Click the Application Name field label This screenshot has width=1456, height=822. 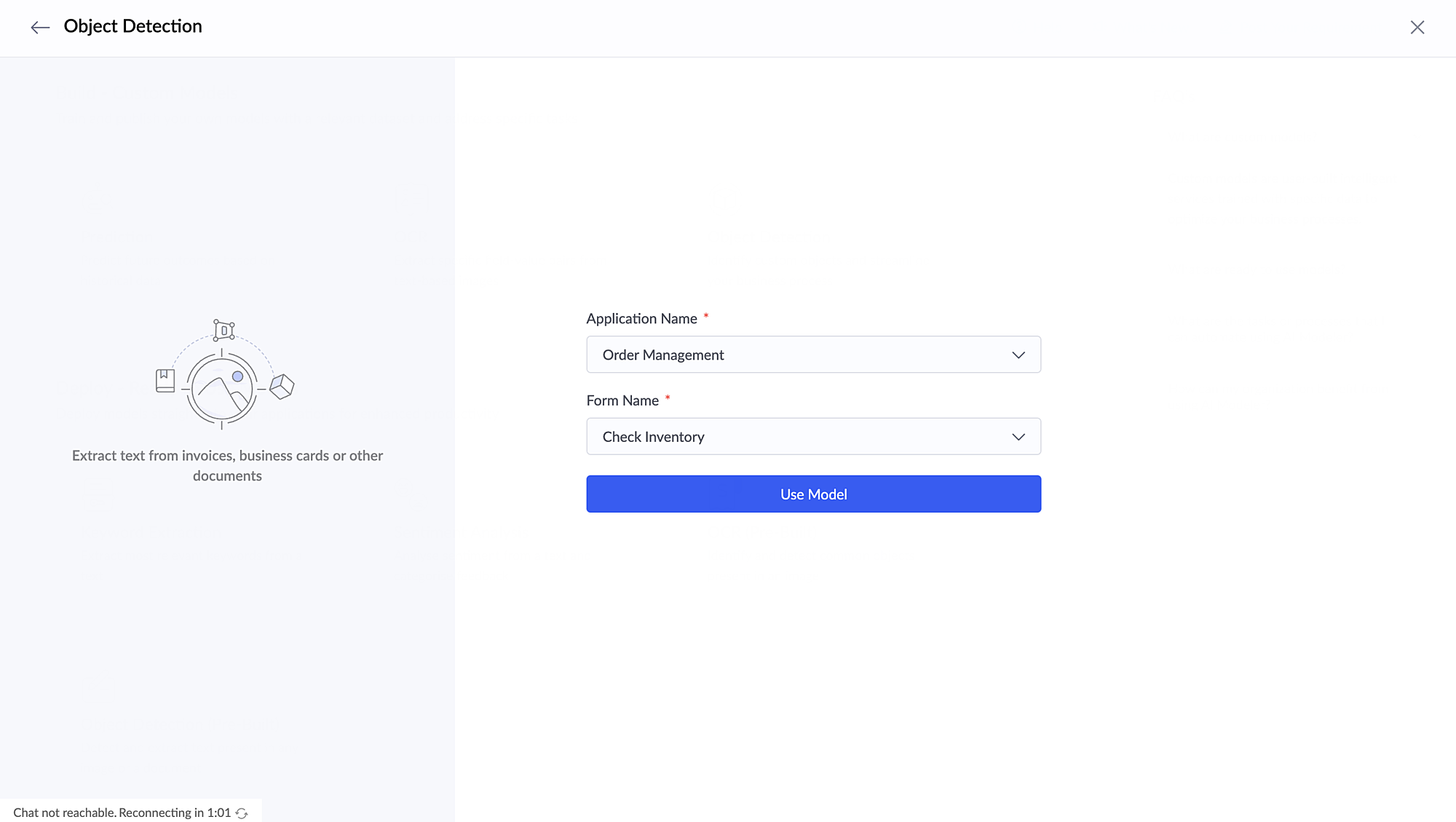pos(641,319)
